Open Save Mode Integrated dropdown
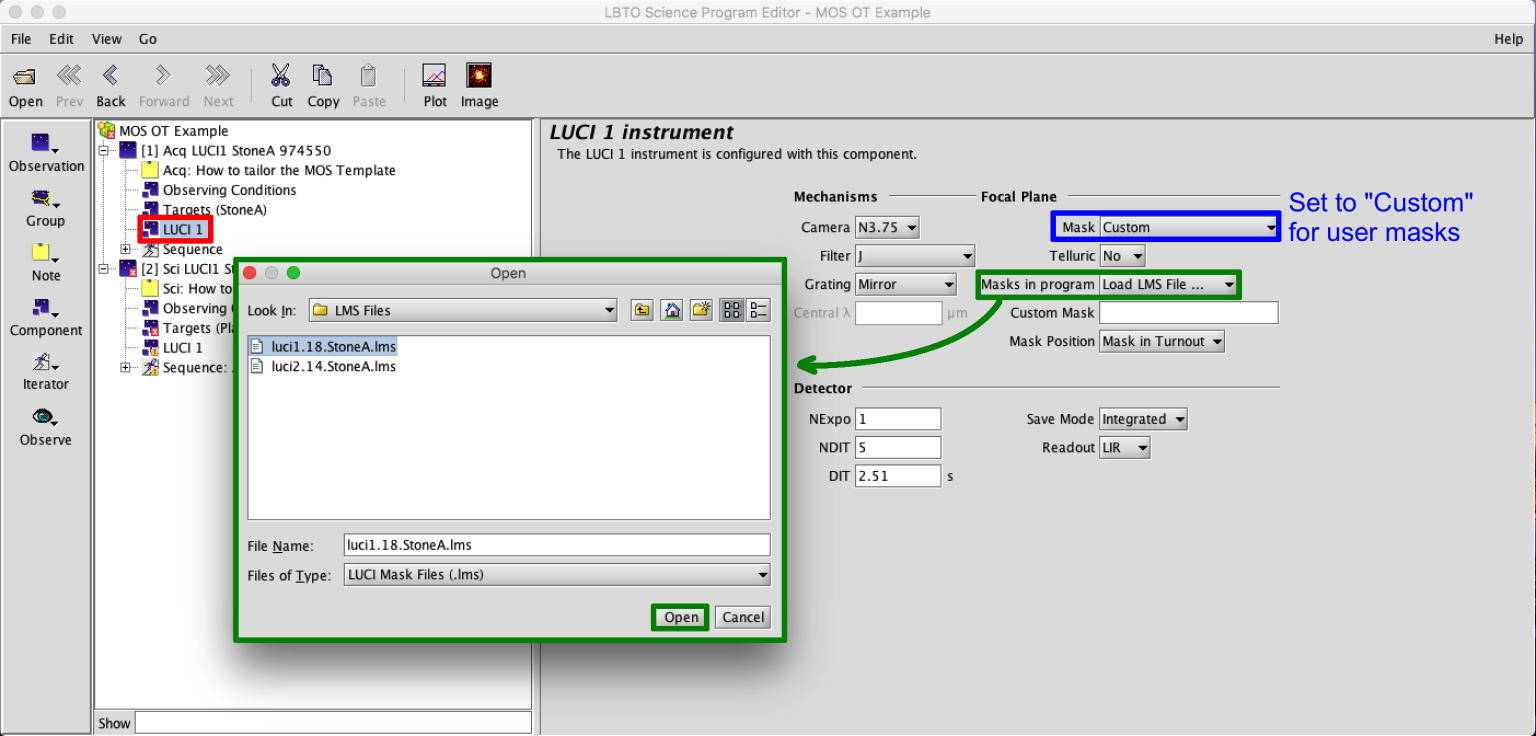1536x736 pixels. pyautogui.click(x=1143, y=419)
